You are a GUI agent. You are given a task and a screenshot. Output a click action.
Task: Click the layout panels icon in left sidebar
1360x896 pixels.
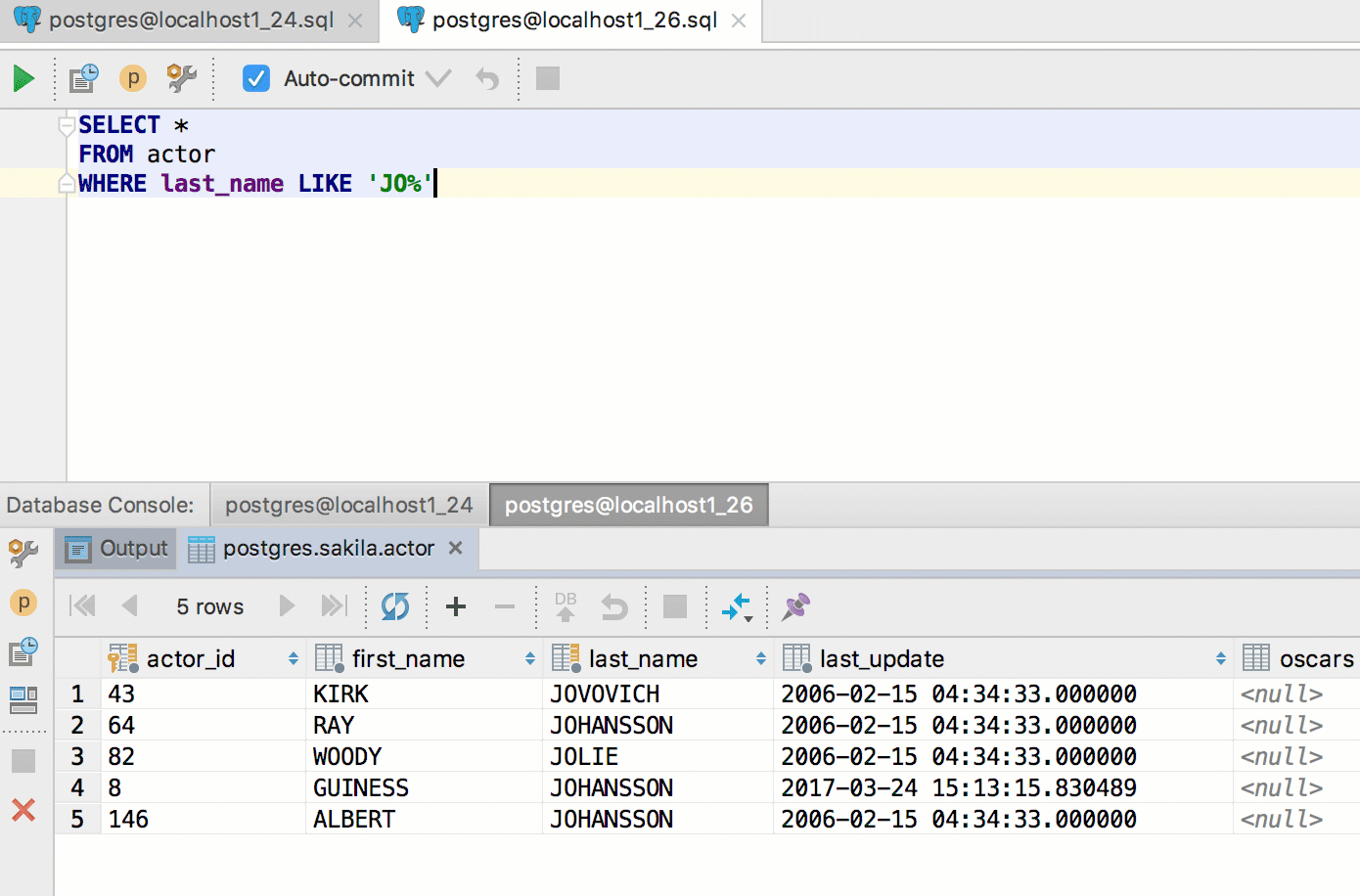pos(23,699)
